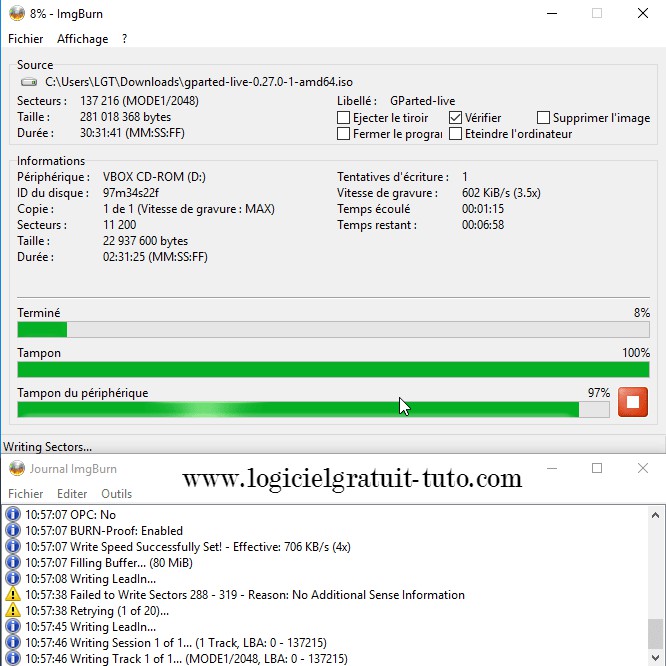This screenshot has height=666, width=666.
Task: Tick the Supprimer l'image checkbox
Action: pyautogui.click(x=543, y=118)
